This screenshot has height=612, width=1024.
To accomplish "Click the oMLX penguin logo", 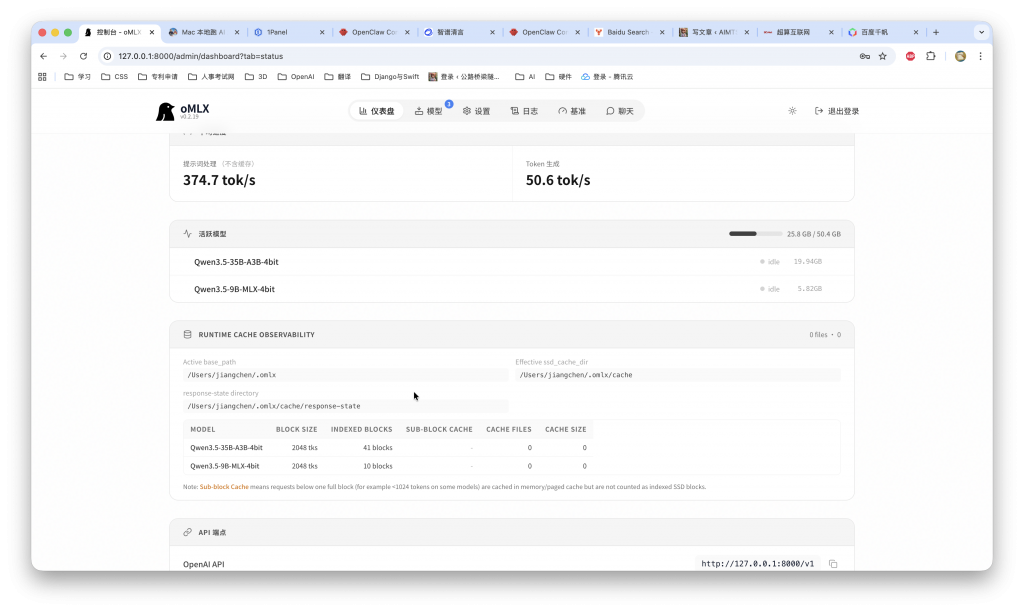I will pyautogui.click(x=165, y=112).
